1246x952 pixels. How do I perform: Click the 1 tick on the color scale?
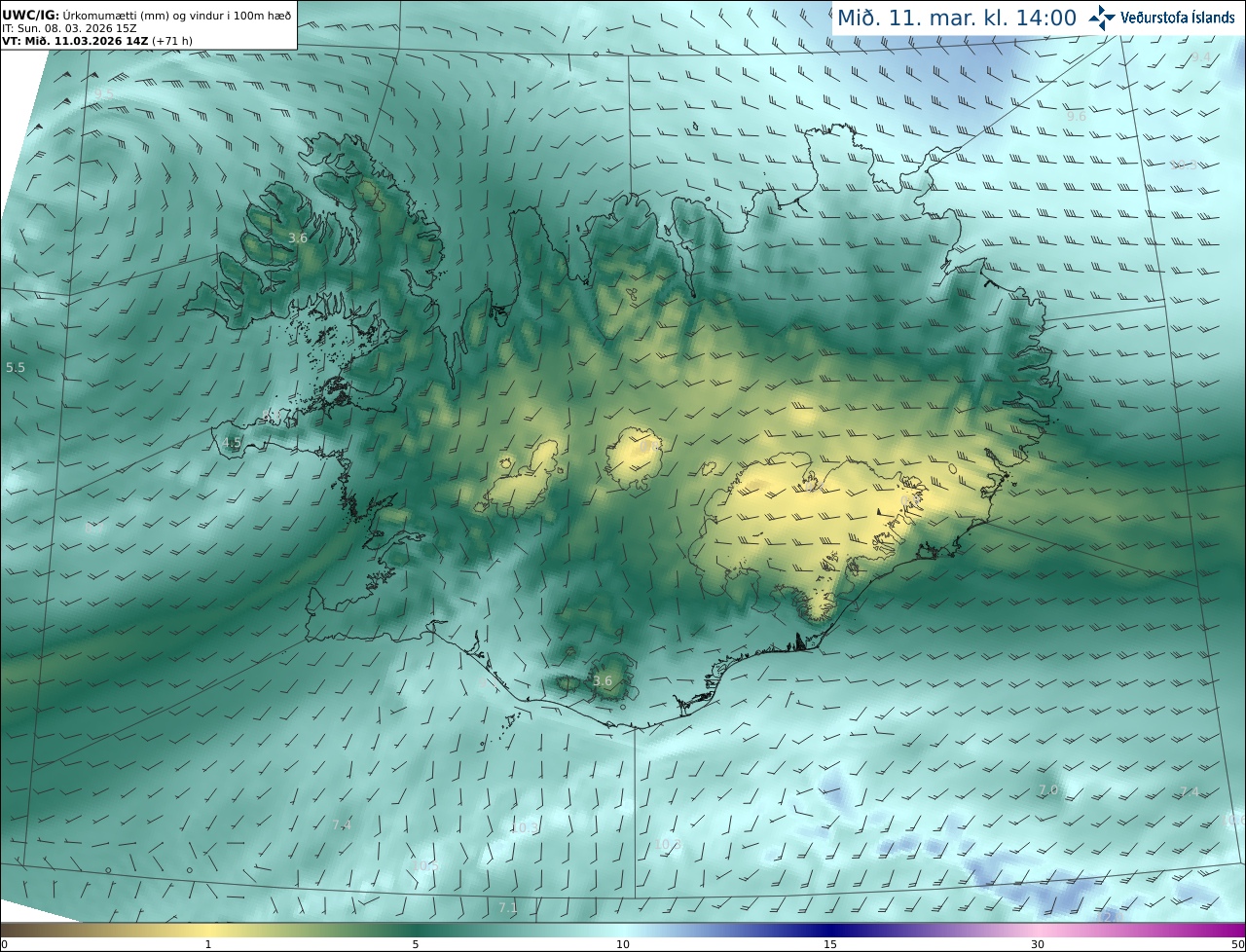pyautogui.click(x=208, y=944)
